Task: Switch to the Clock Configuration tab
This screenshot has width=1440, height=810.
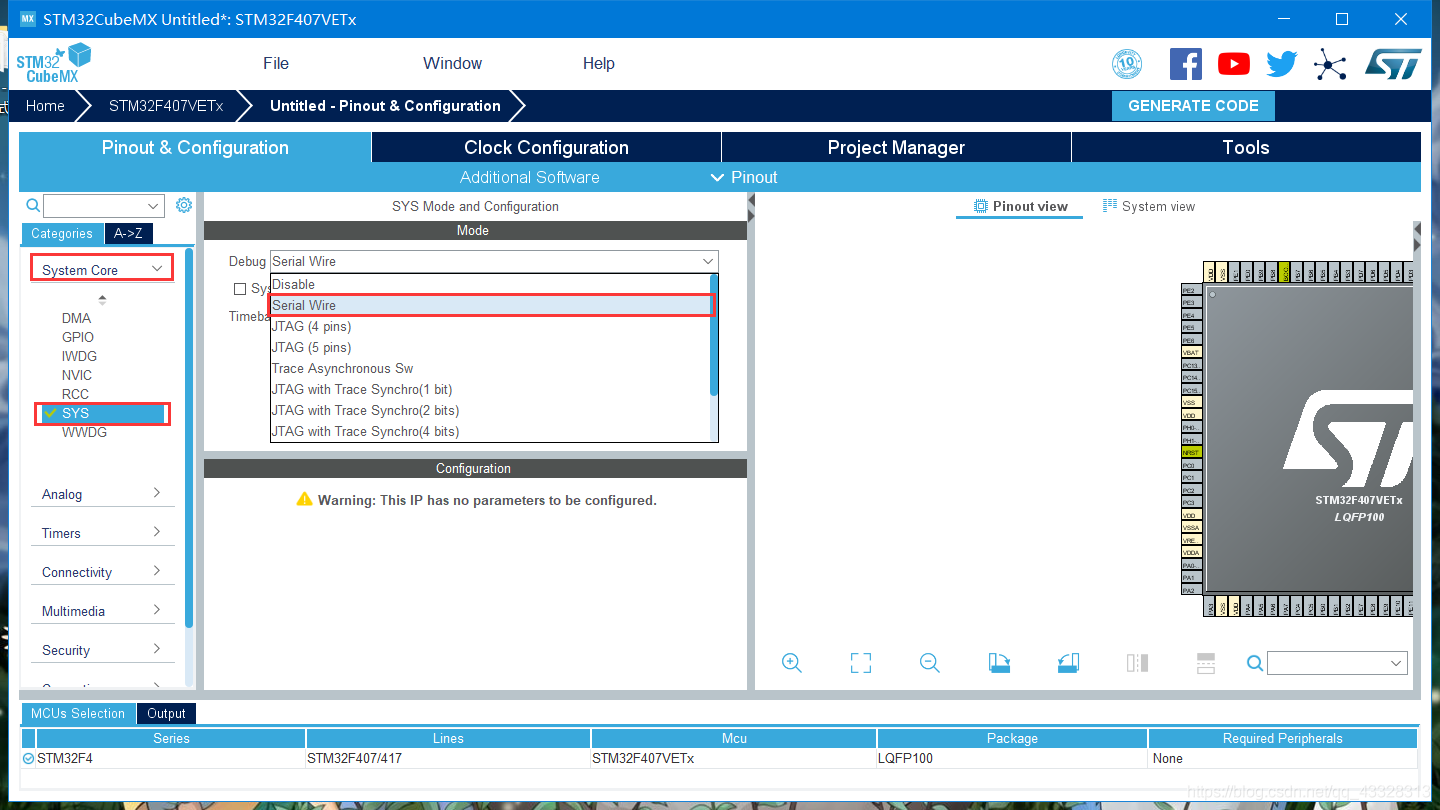Action: [x=546, y=147]
